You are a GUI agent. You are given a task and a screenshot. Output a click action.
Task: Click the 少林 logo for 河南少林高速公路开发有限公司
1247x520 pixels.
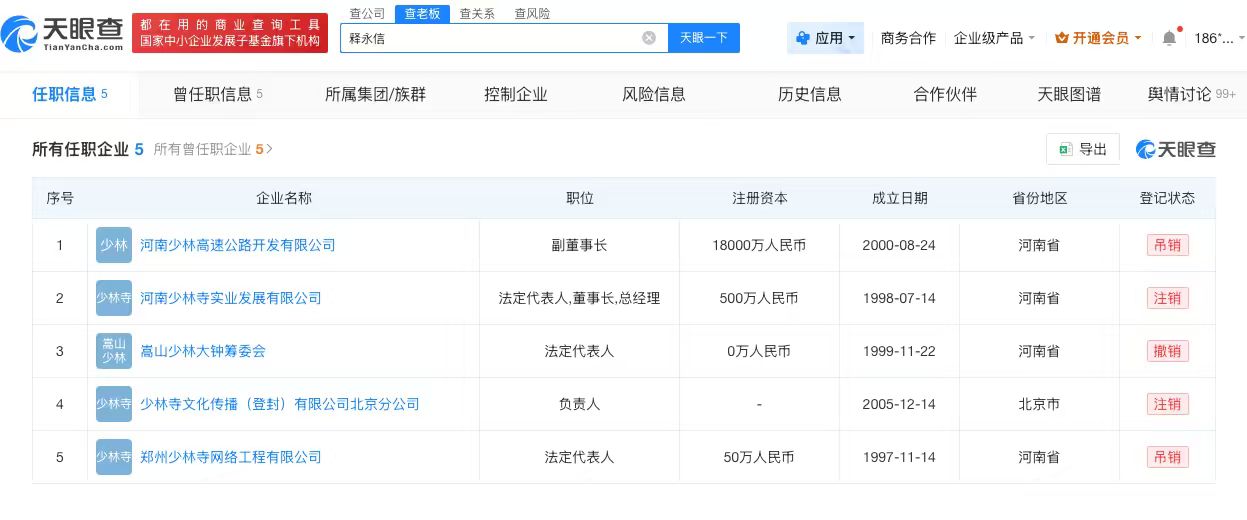coord(114,245)
